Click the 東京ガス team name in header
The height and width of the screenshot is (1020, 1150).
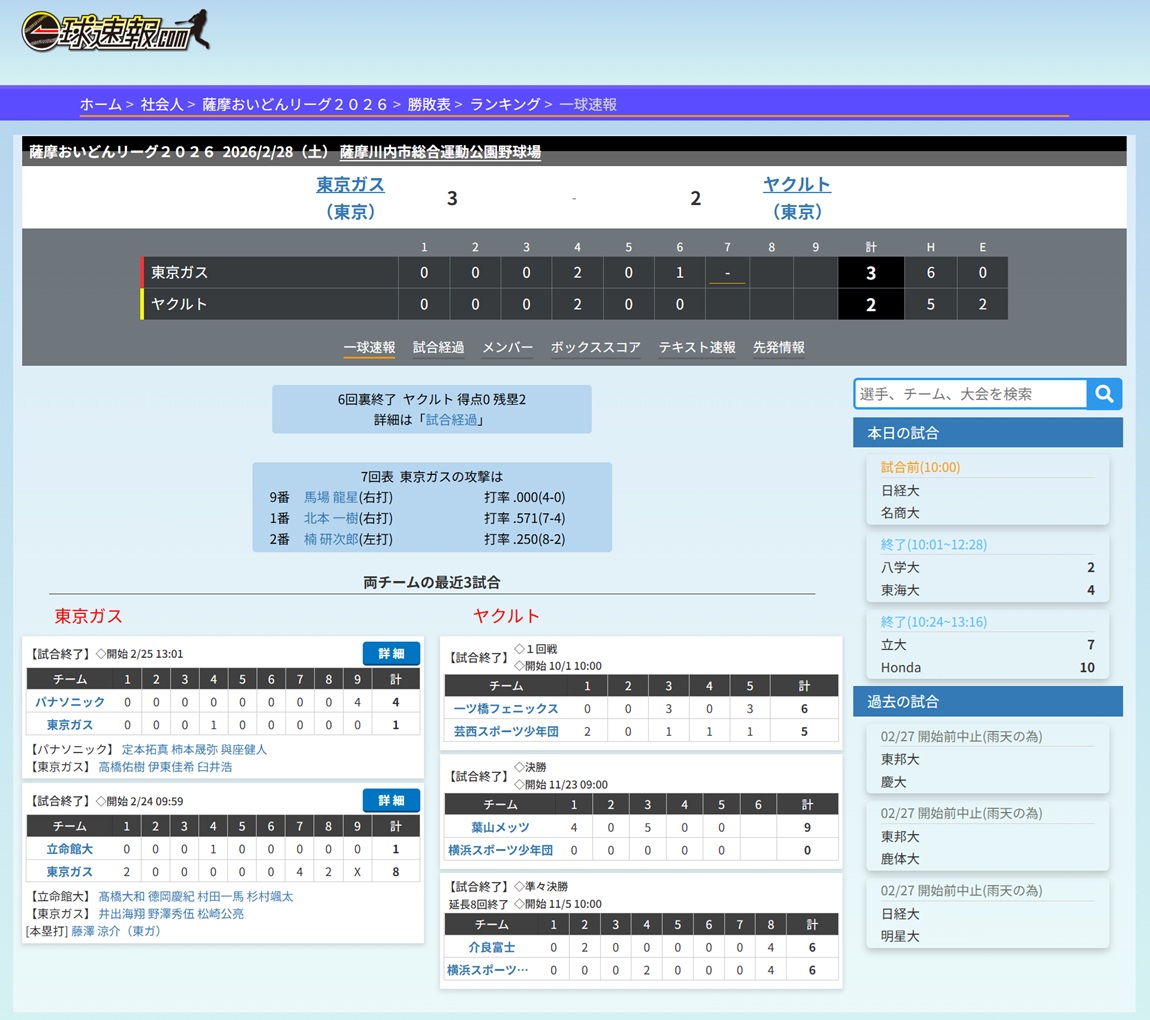[x=350, y=185]
